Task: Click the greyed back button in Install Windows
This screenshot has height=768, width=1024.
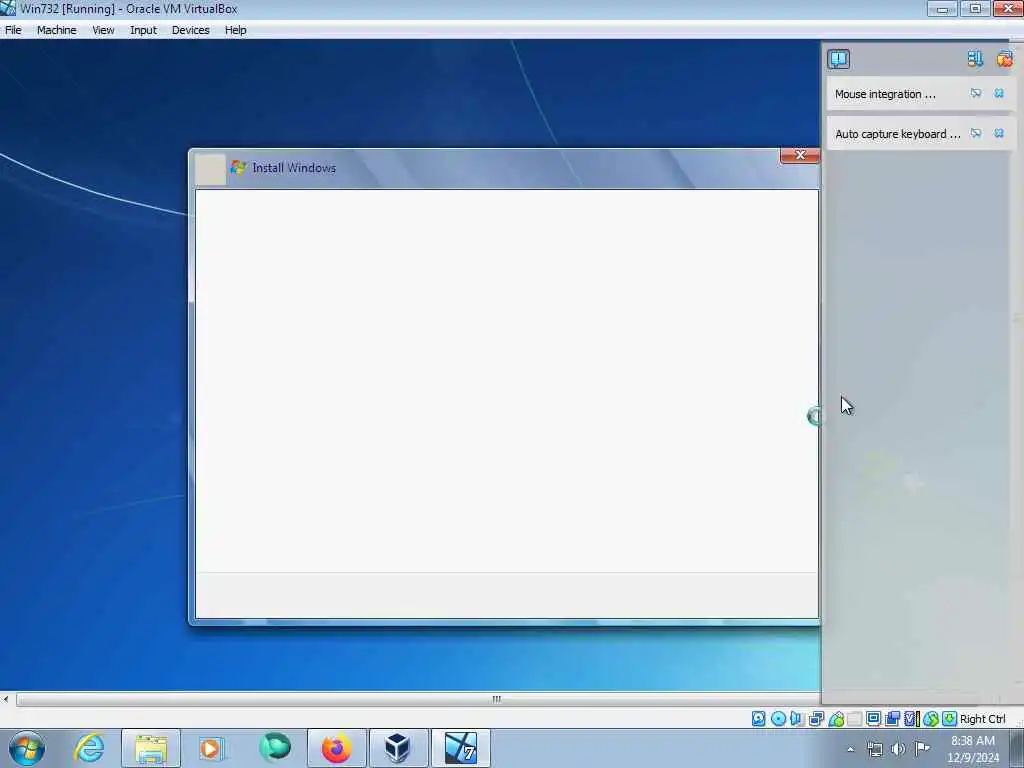Action: pos(210,168)
